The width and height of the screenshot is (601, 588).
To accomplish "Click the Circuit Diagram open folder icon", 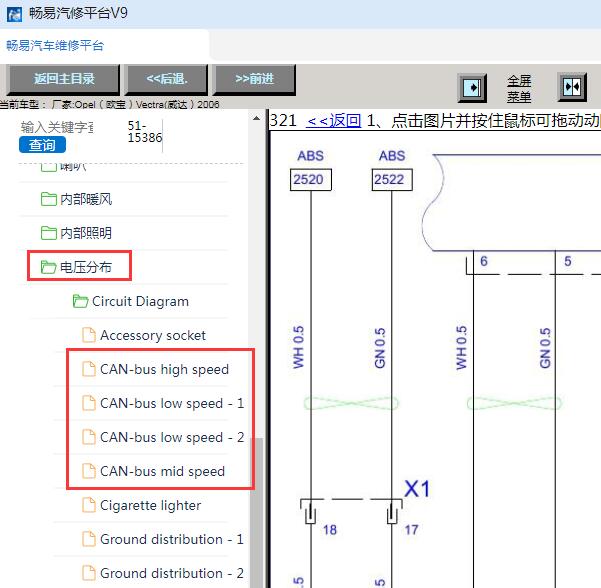I will (x=80, y=301).
